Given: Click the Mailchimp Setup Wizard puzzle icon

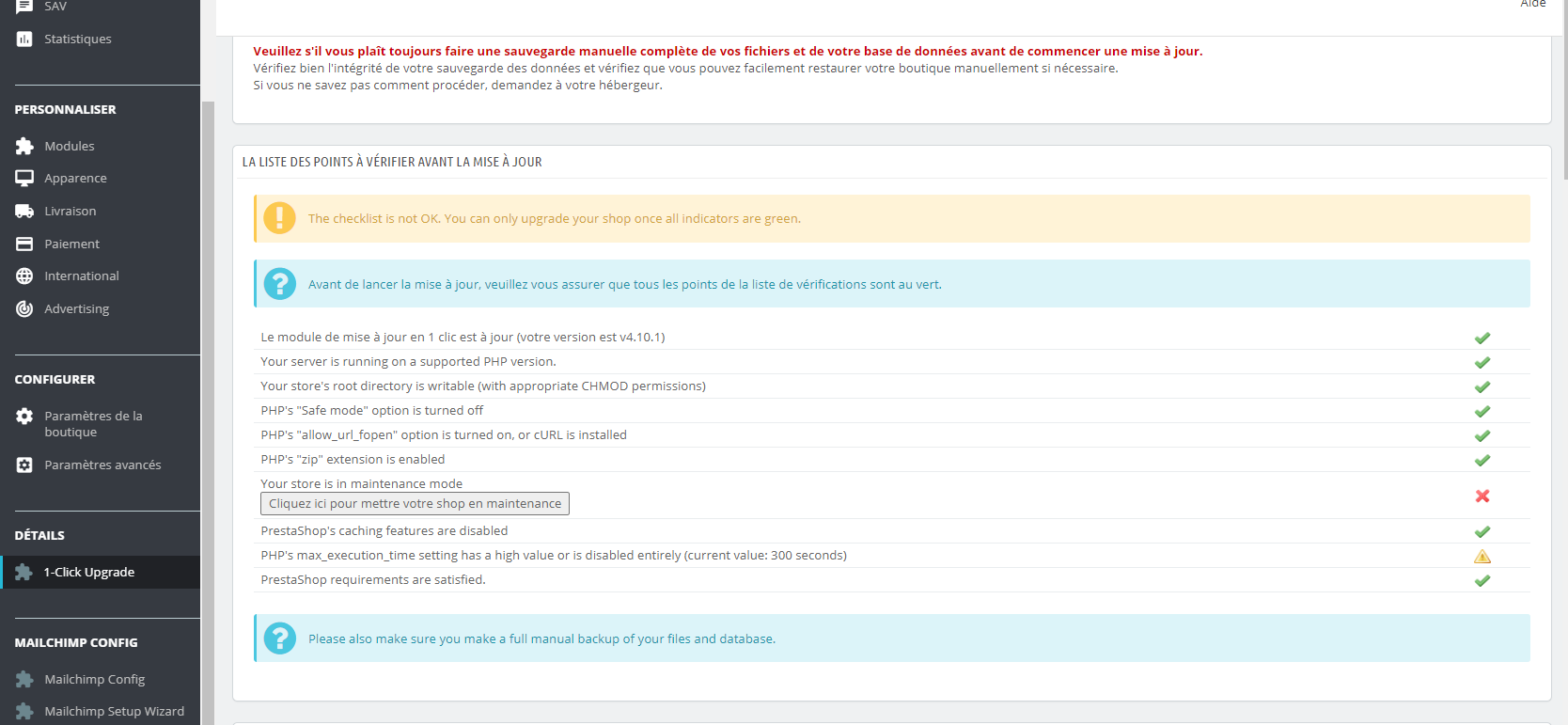Looking at the screenshot, I should coord(24,711).
